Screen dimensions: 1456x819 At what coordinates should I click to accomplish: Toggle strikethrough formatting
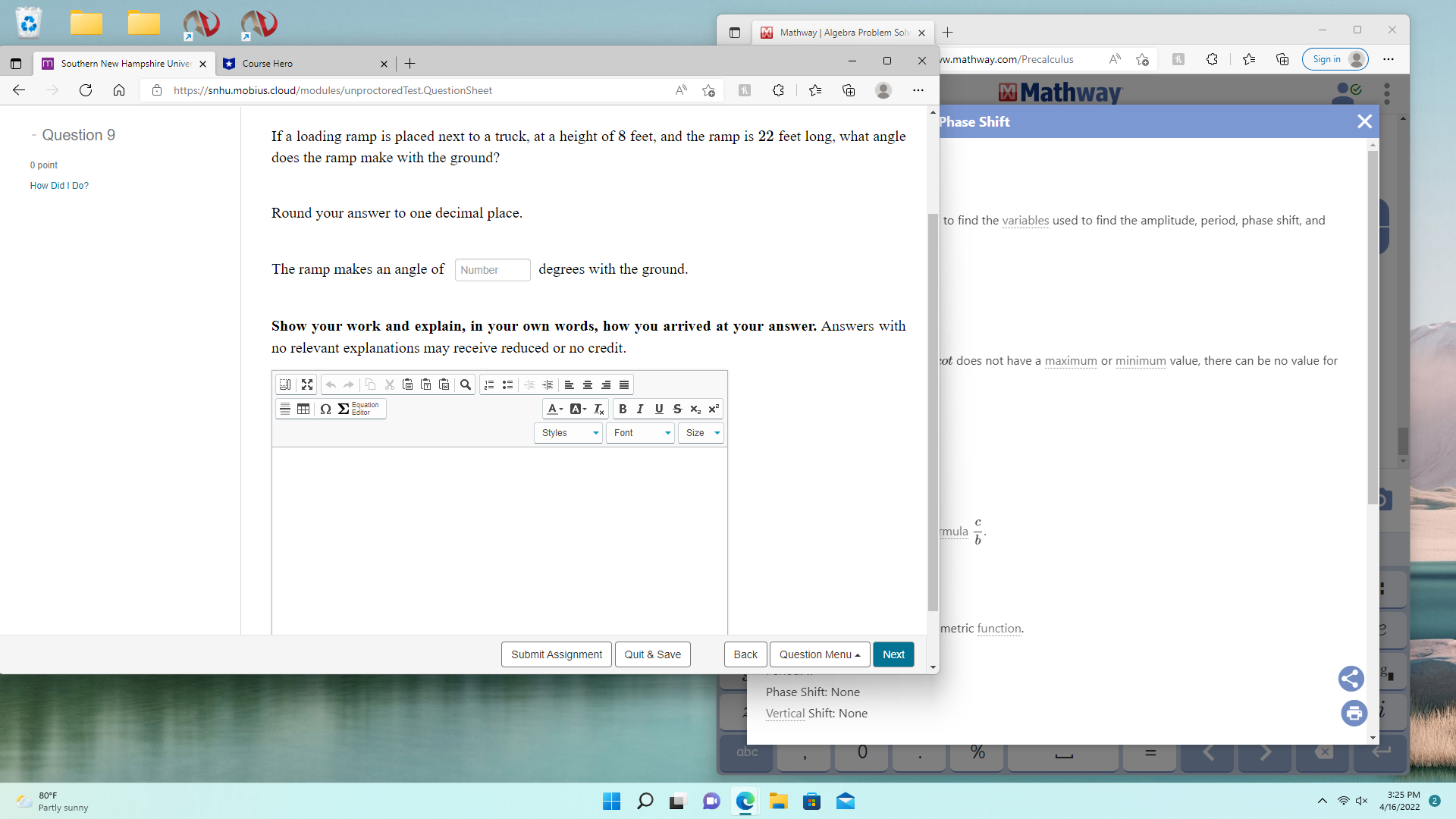point(677,409)
